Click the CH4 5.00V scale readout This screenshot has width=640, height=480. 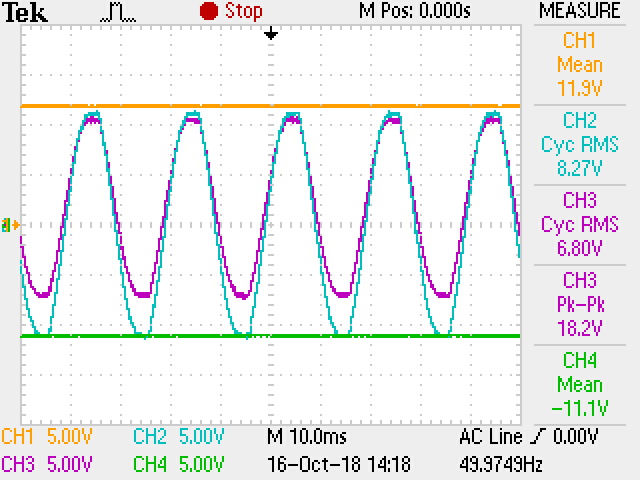point(178,464)
